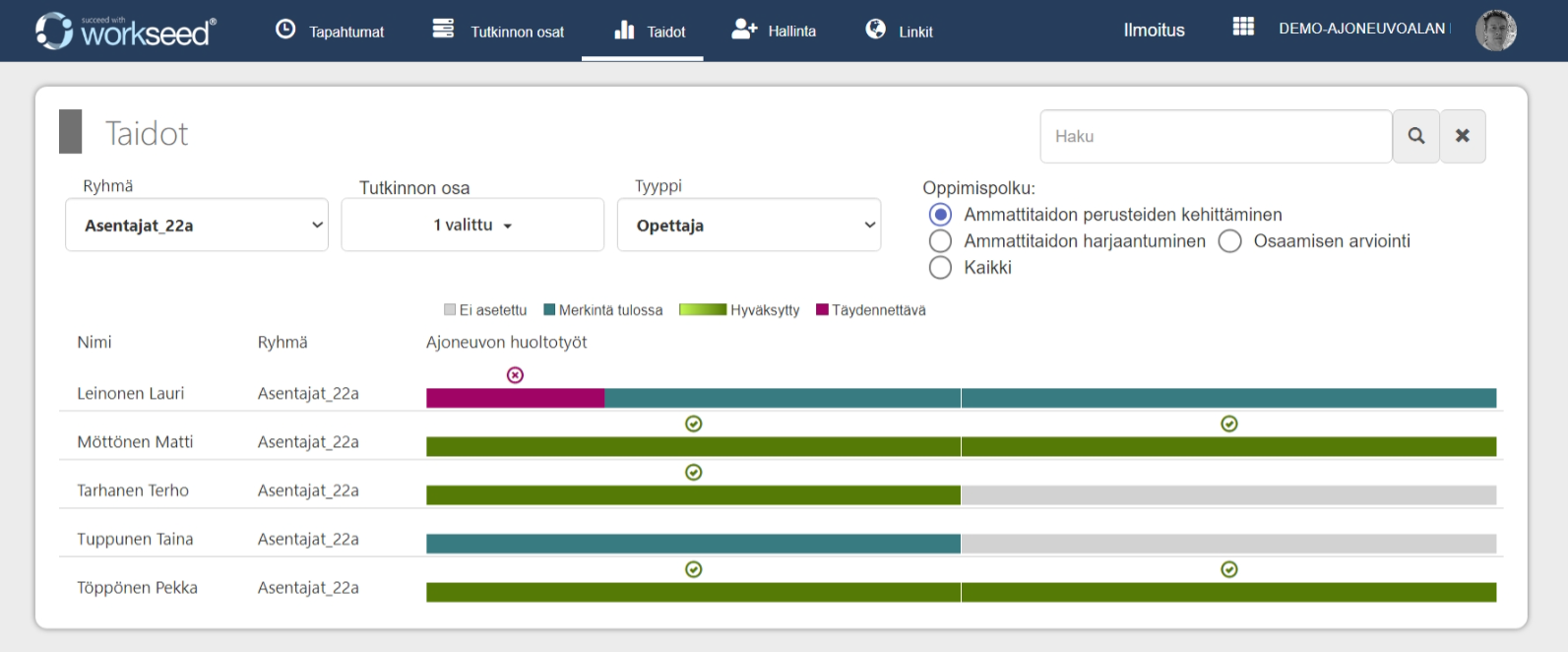Screen dimensions: 1568x652
Task: Open the Tyyppi dropdown set to Opettaja
Action: pyautogui.click(x=748, y=226)
